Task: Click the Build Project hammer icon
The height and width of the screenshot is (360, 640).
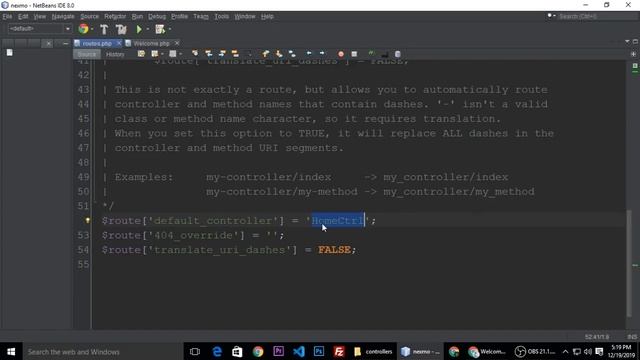Action: [104, 29]
